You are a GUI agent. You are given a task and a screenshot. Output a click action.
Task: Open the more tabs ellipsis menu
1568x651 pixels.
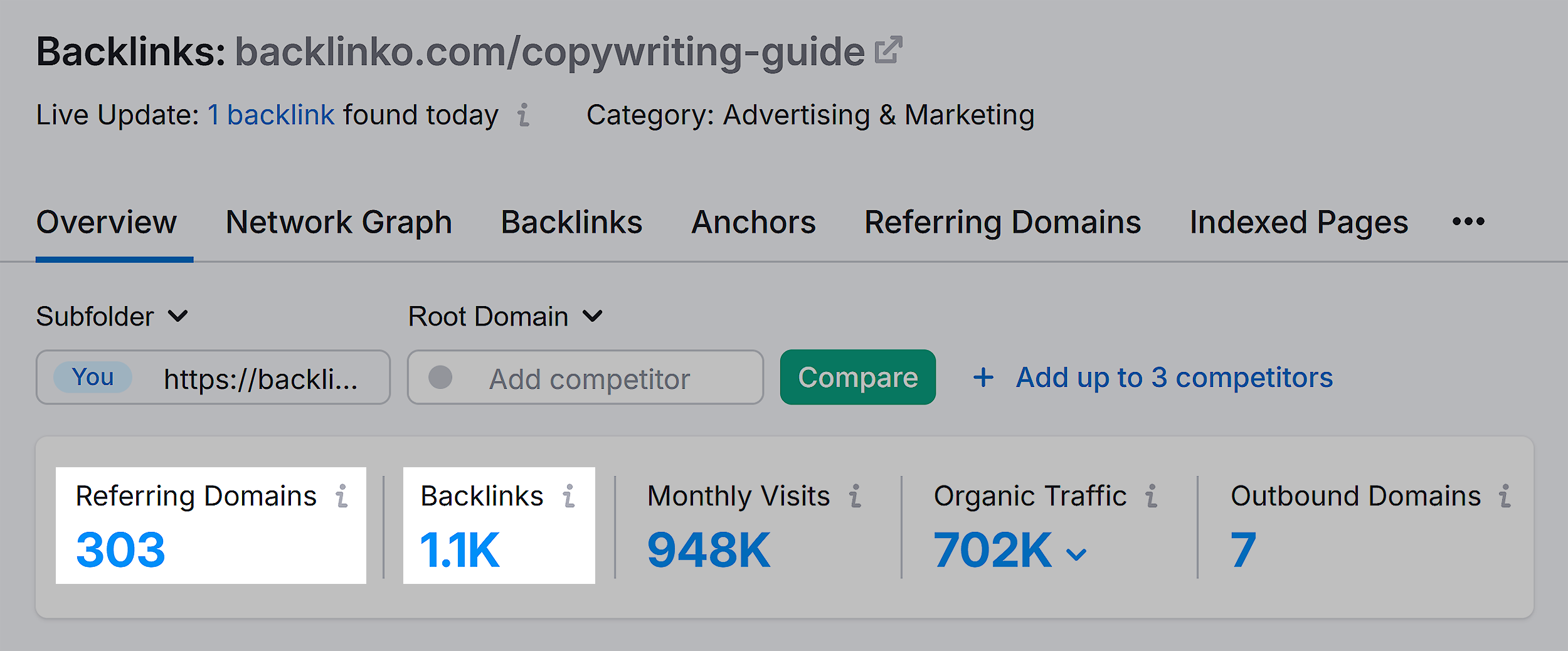[x=1468, y=222]
